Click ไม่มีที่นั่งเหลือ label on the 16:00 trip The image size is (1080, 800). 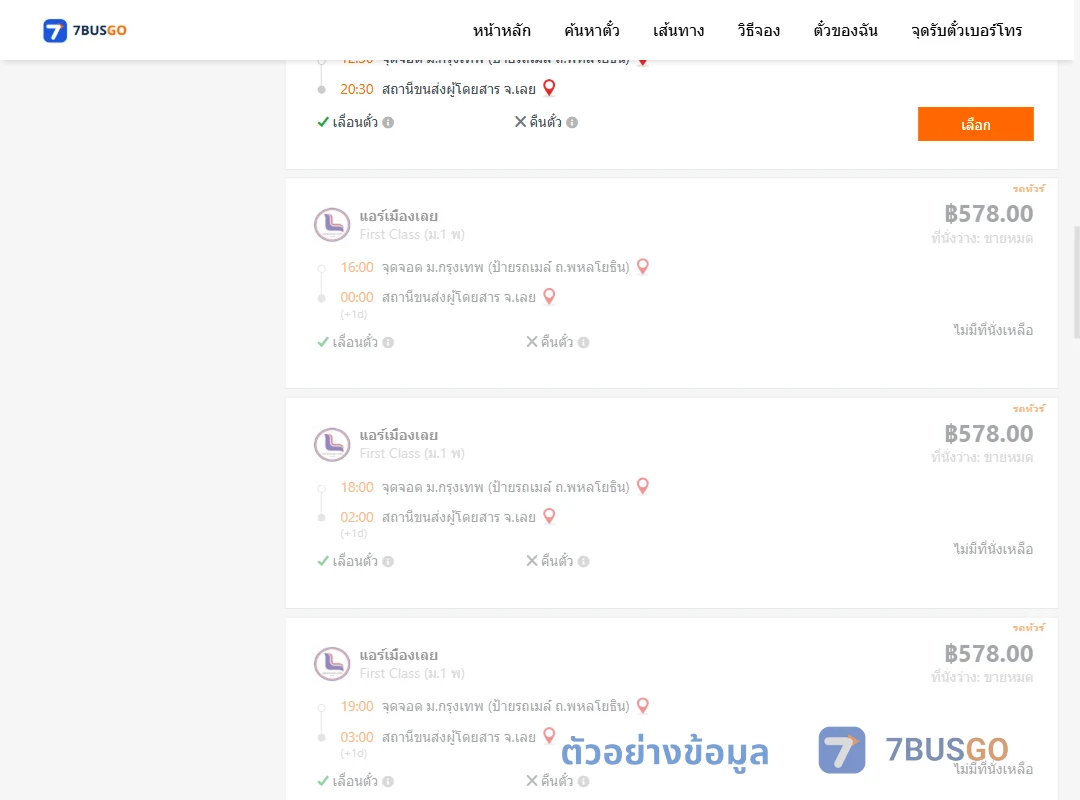[993, 329]
